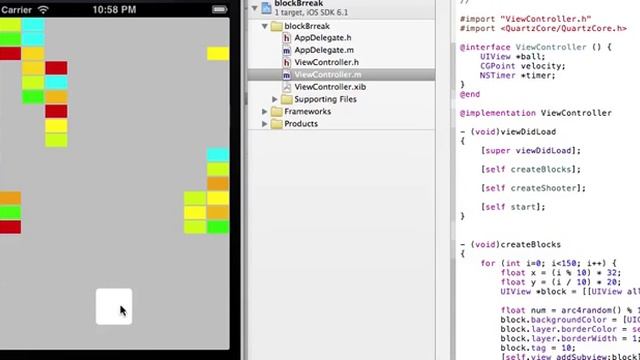Click the lone yellow block at top right
The height and width of the screenshot is (360, 640).
click(x=218, y=53)
